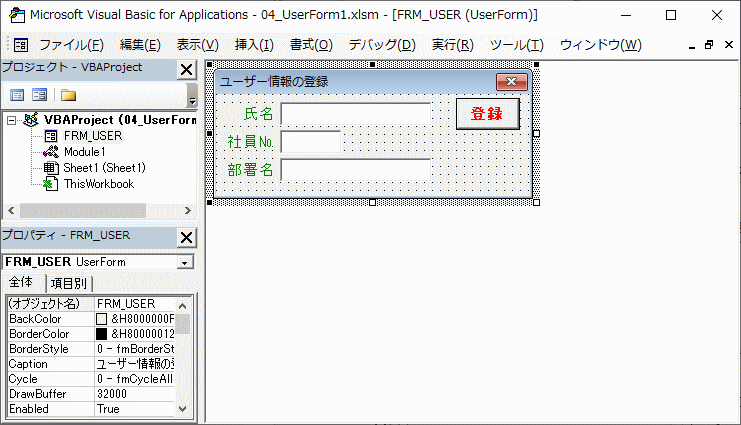Click the BorderStyle value 0 - fmBorderSt
The height and width of the screenshot is (425, 741).
pos(135,349)
